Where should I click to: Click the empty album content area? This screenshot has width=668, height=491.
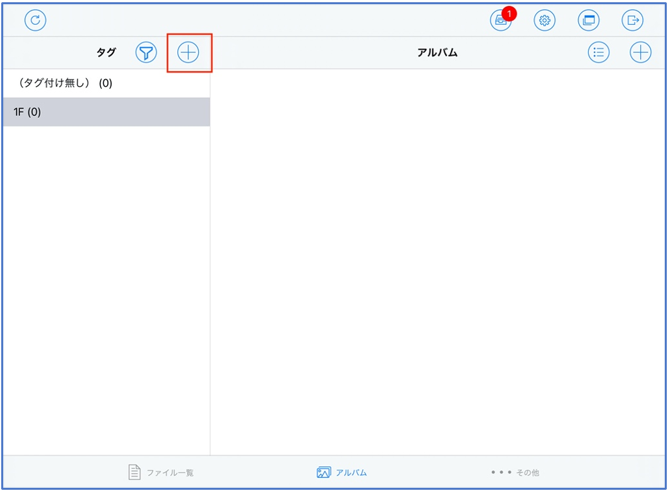click(x=438, y=260)
